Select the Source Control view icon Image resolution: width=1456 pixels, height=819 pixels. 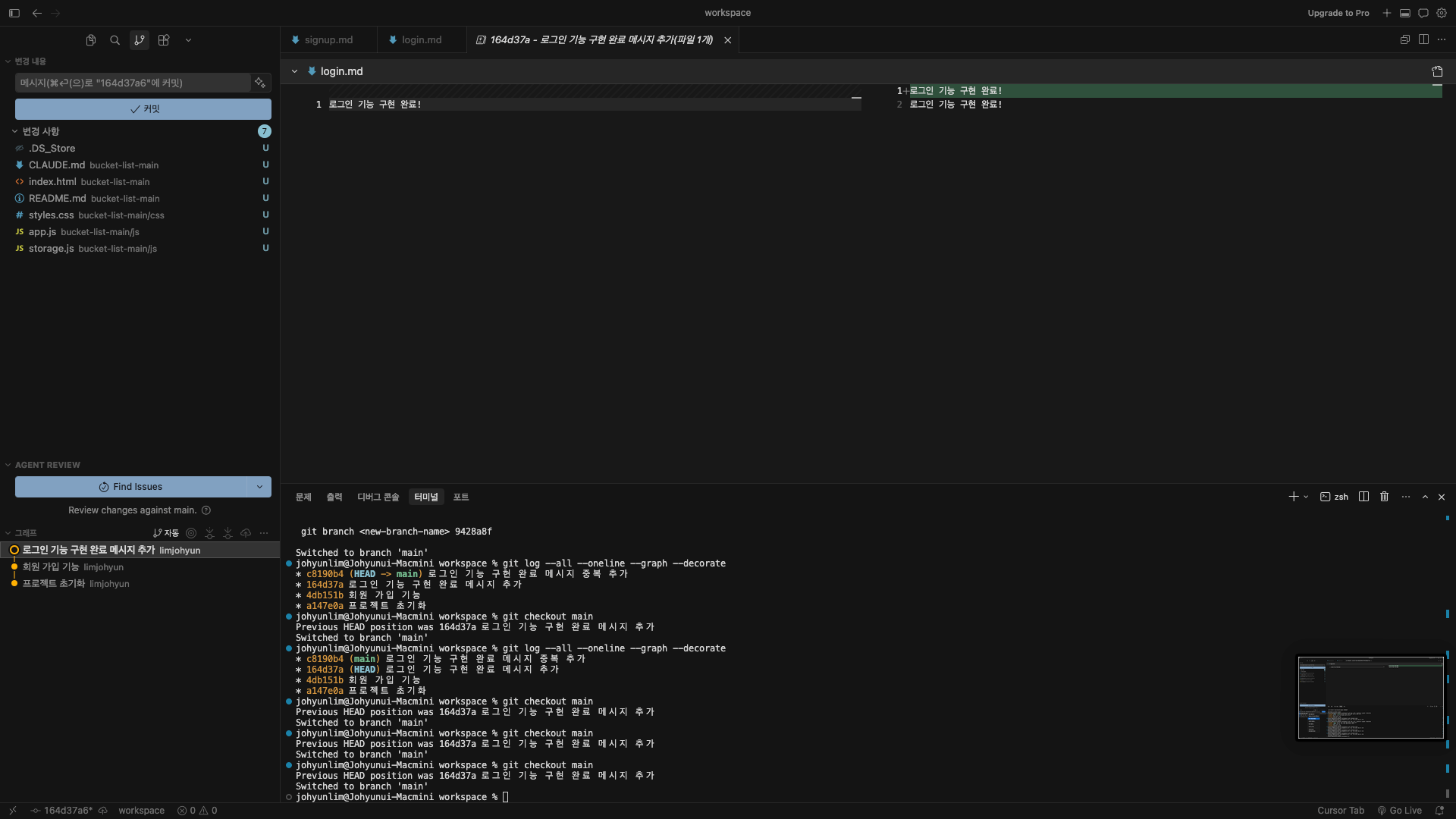pyautogui.click(x=140, y=40)
